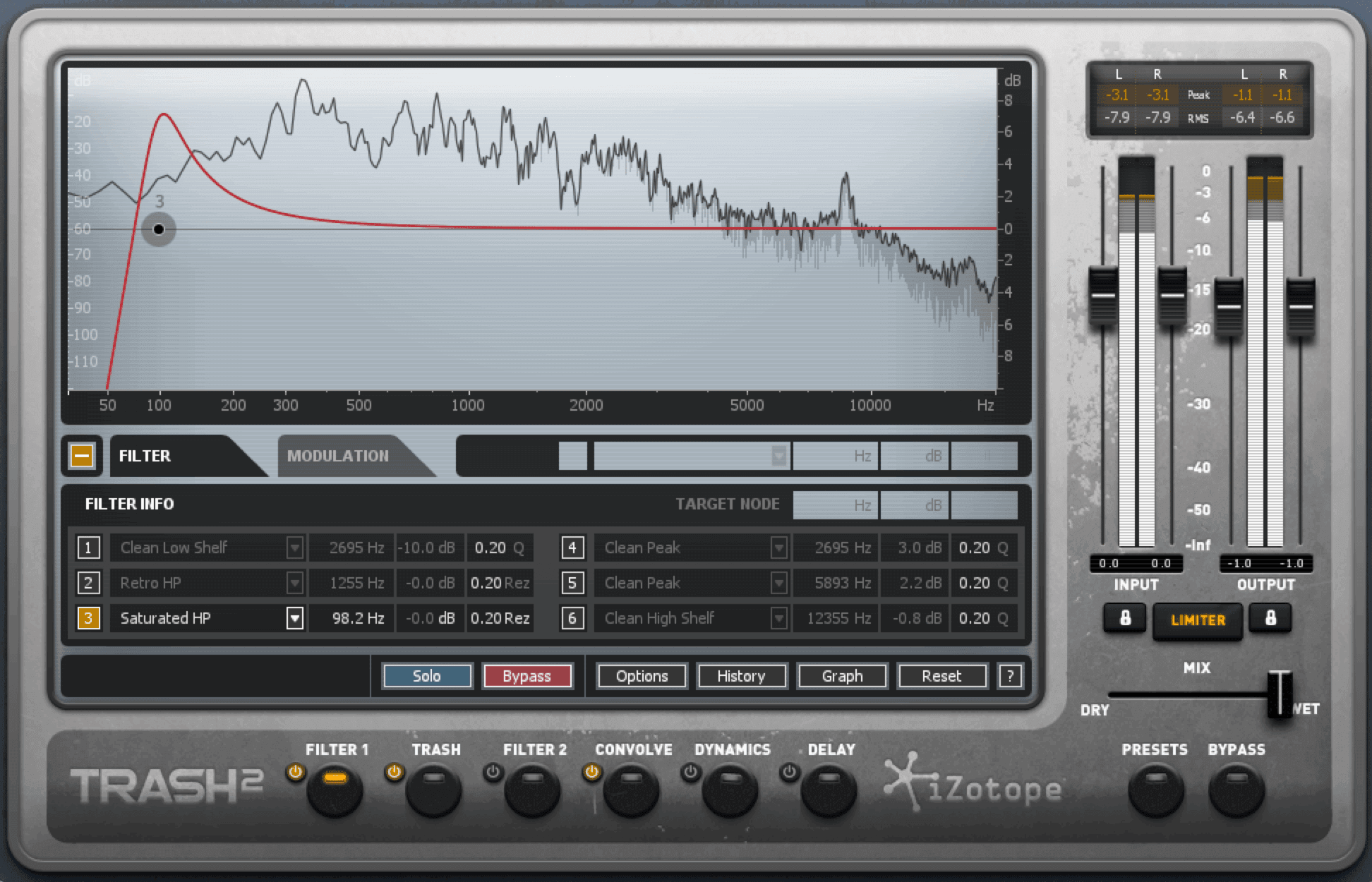Click the global Bypass round button

1236,790
